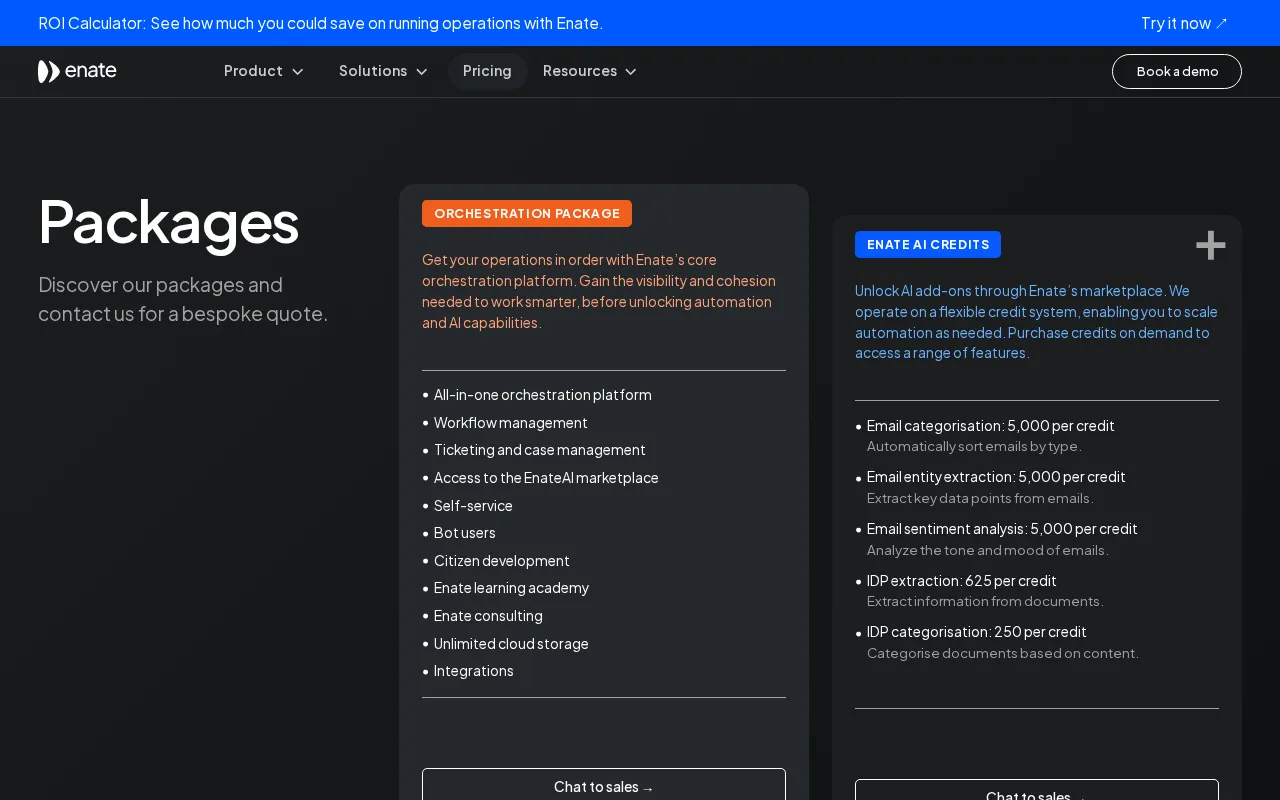Select 'Self-service' list item

tap(473, 506)
